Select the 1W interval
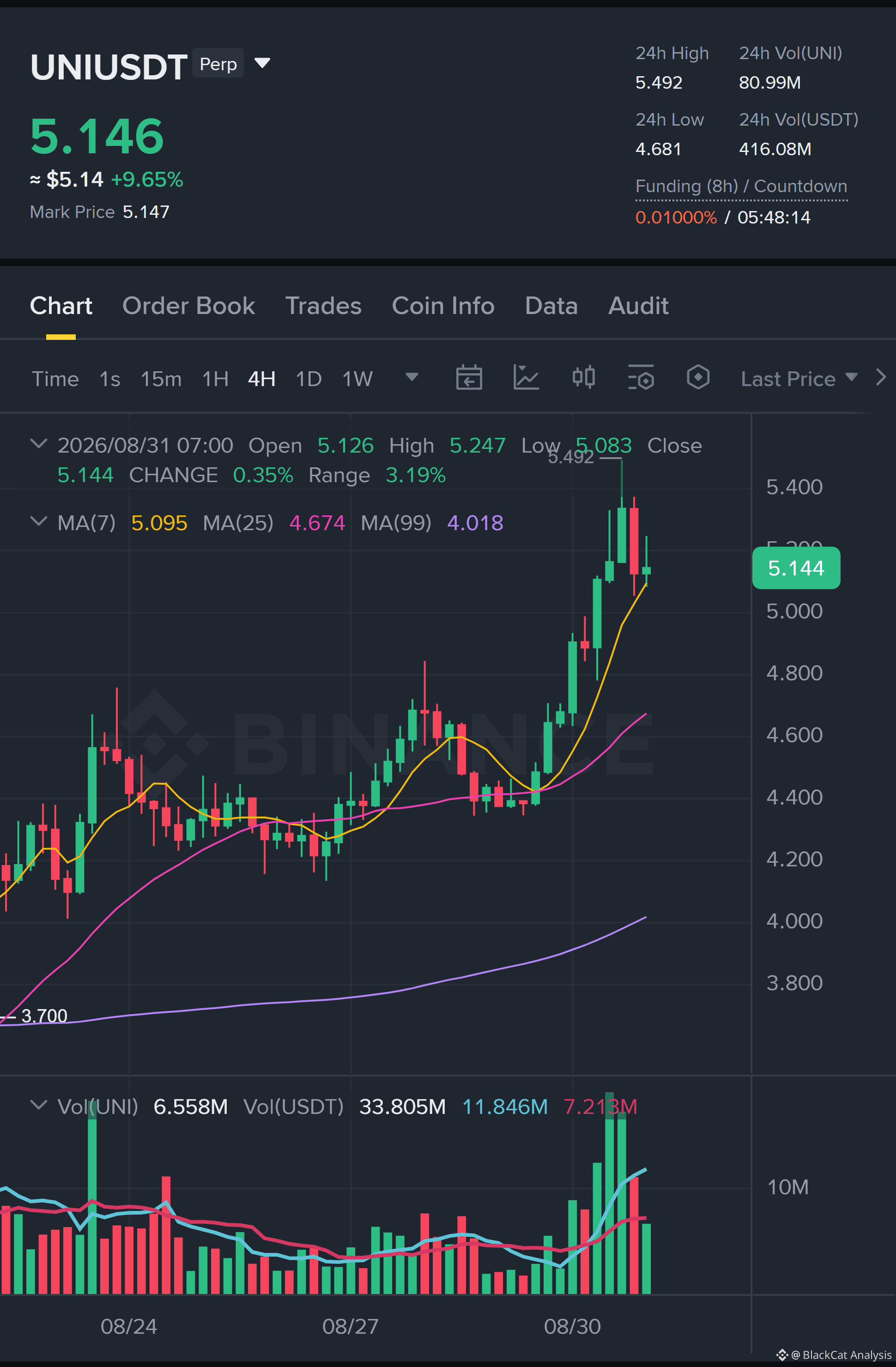Viewport: 896px width, 1367px height. tap(357, 379)
